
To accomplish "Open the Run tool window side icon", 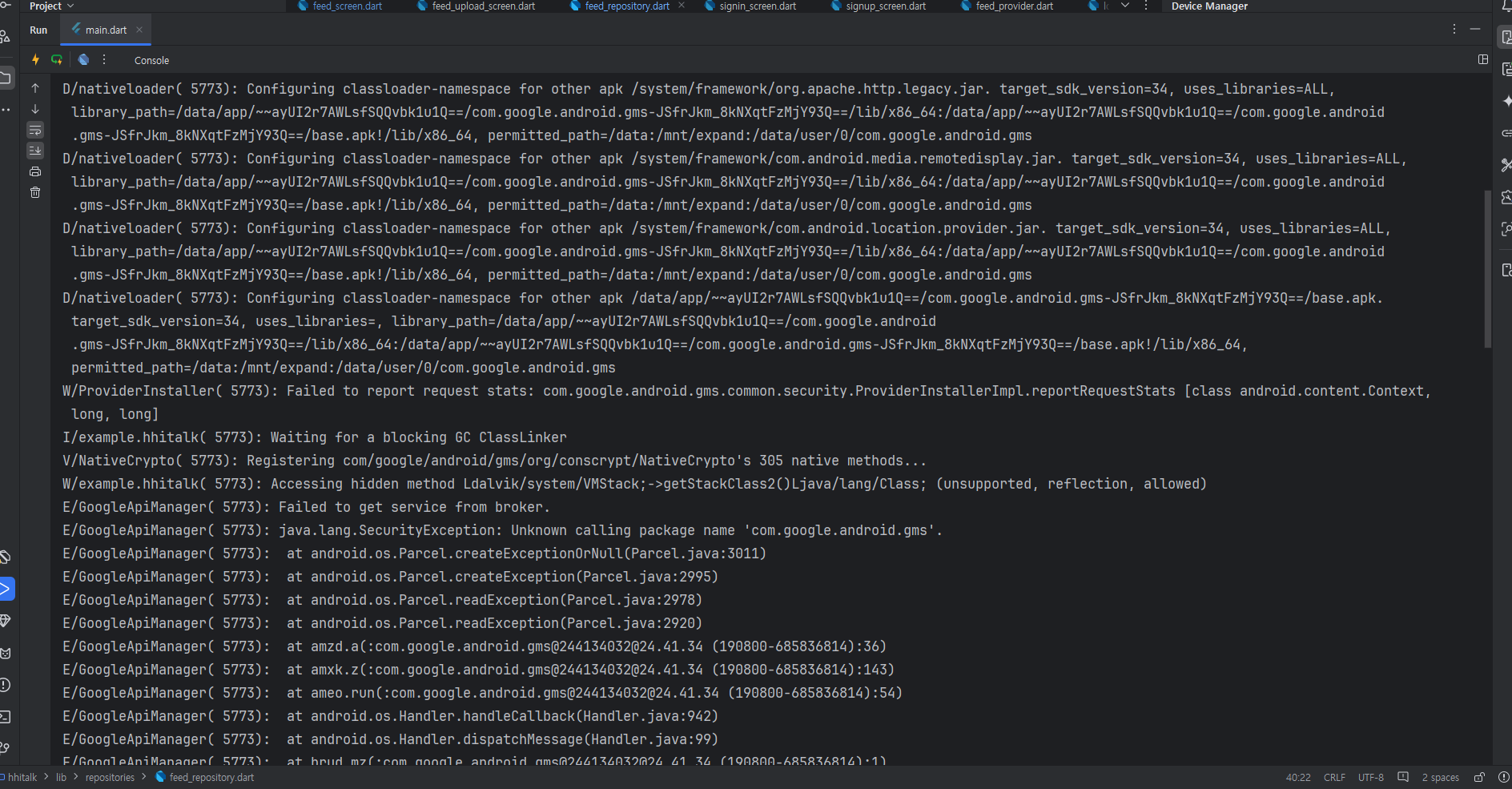I will (x=6, y=589).
